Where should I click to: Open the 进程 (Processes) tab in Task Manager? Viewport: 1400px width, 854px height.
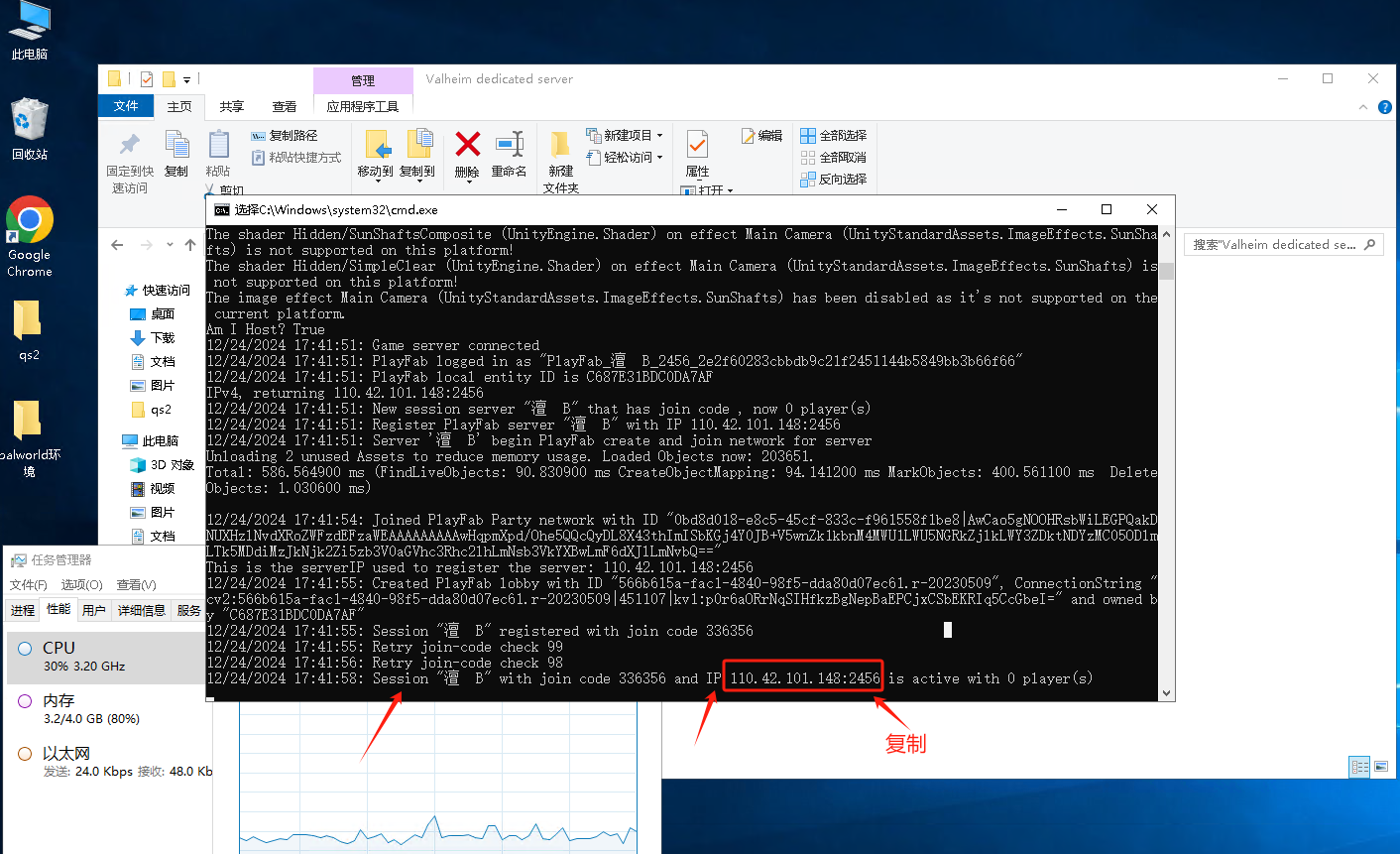point(23,610)
